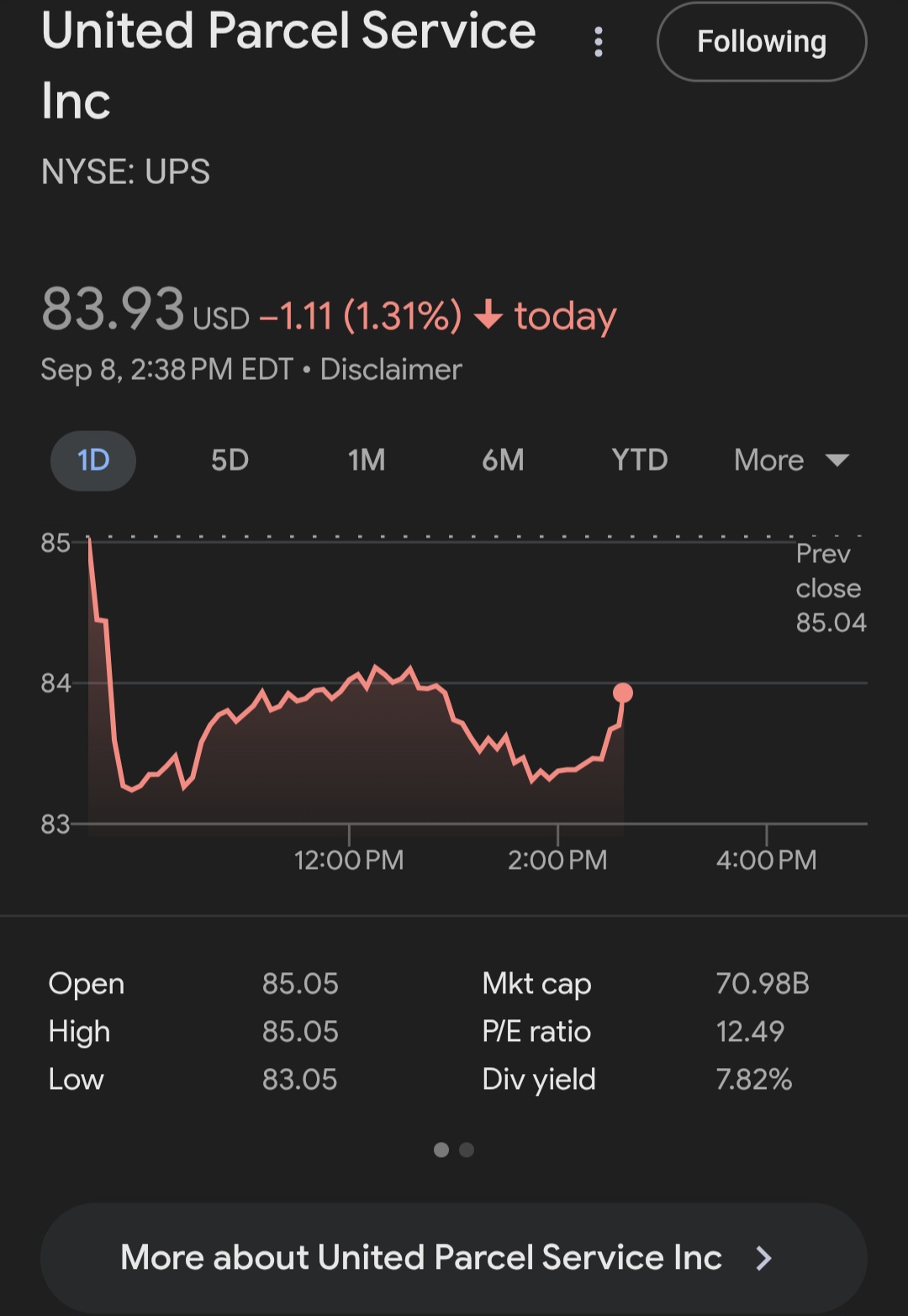Click the red down arrow price indicator
This screenshot has height=1316, width=908.
pyautogui.click(x=488, y=316)
